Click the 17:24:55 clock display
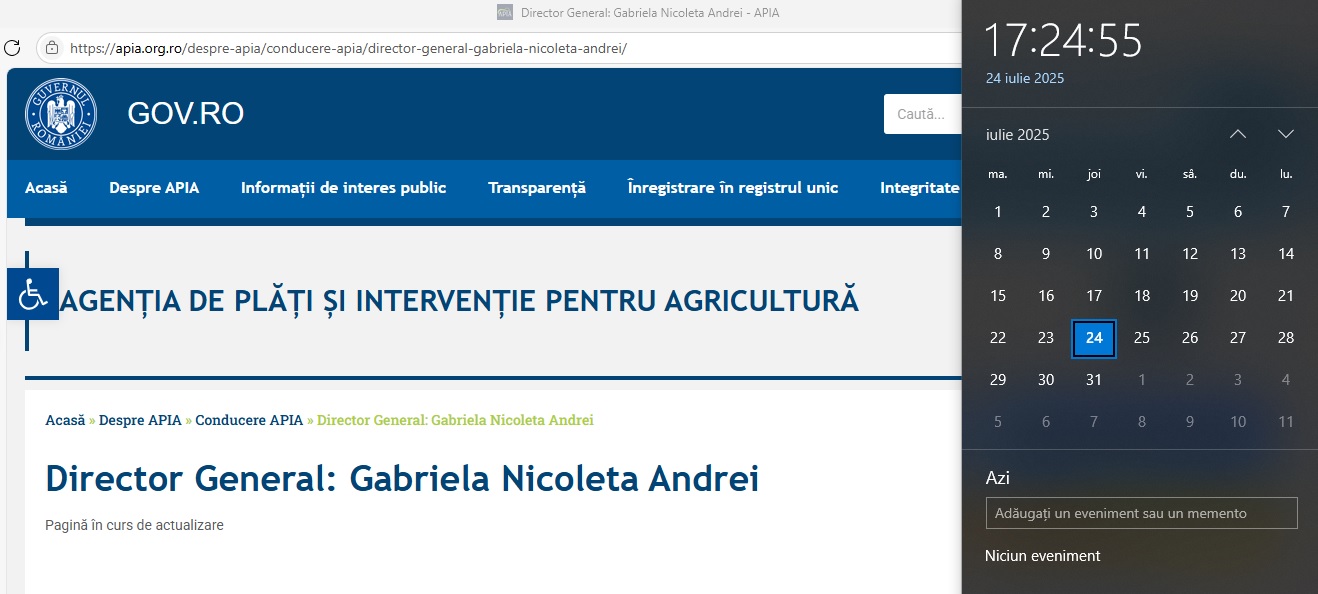1318x594 pixels. 1063,41
